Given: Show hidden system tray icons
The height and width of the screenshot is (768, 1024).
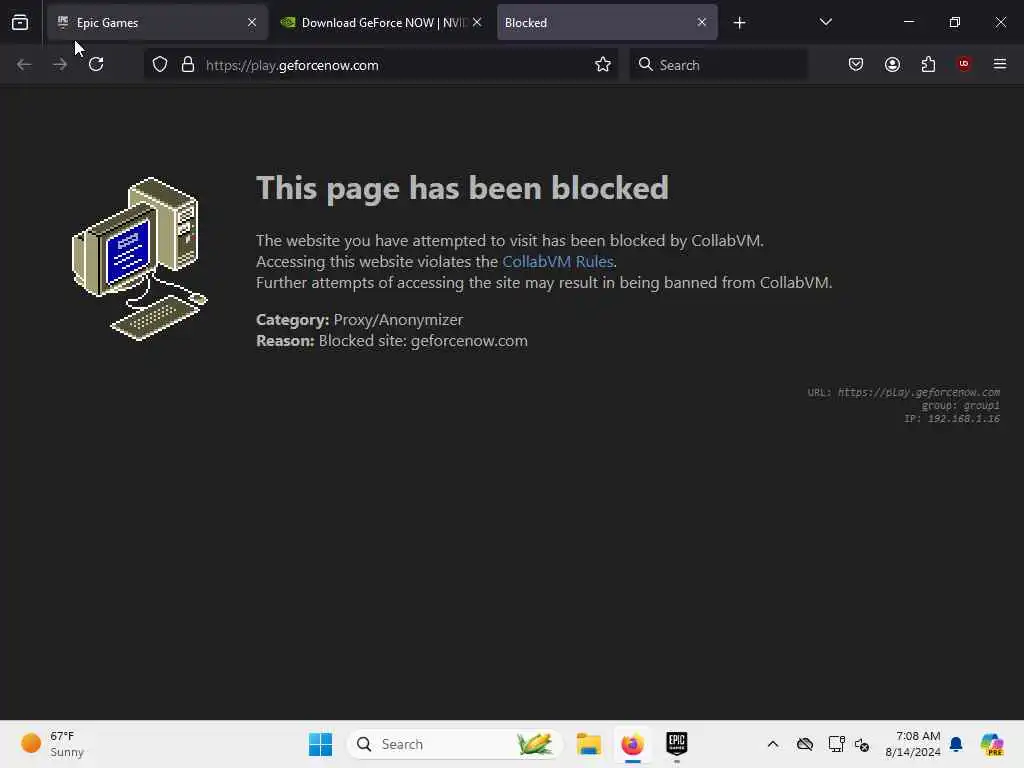Looking at the screenshot, I should (773, 744).
